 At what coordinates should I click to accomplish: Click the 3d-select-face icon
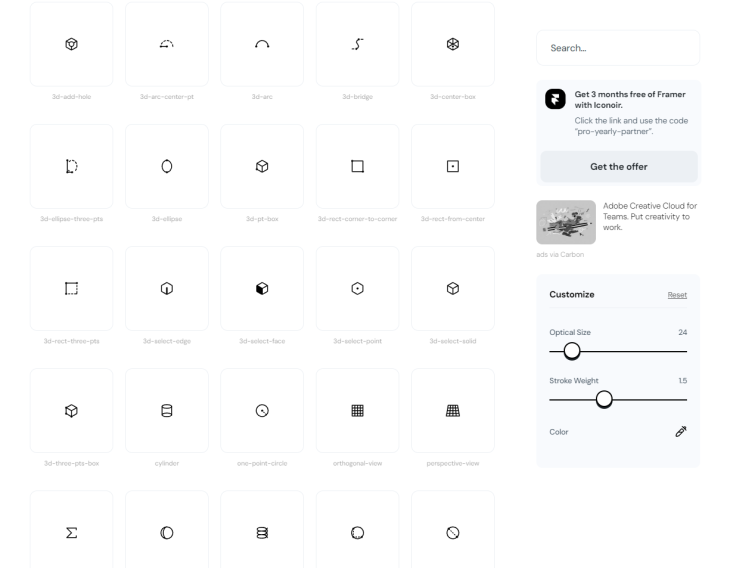262,288
